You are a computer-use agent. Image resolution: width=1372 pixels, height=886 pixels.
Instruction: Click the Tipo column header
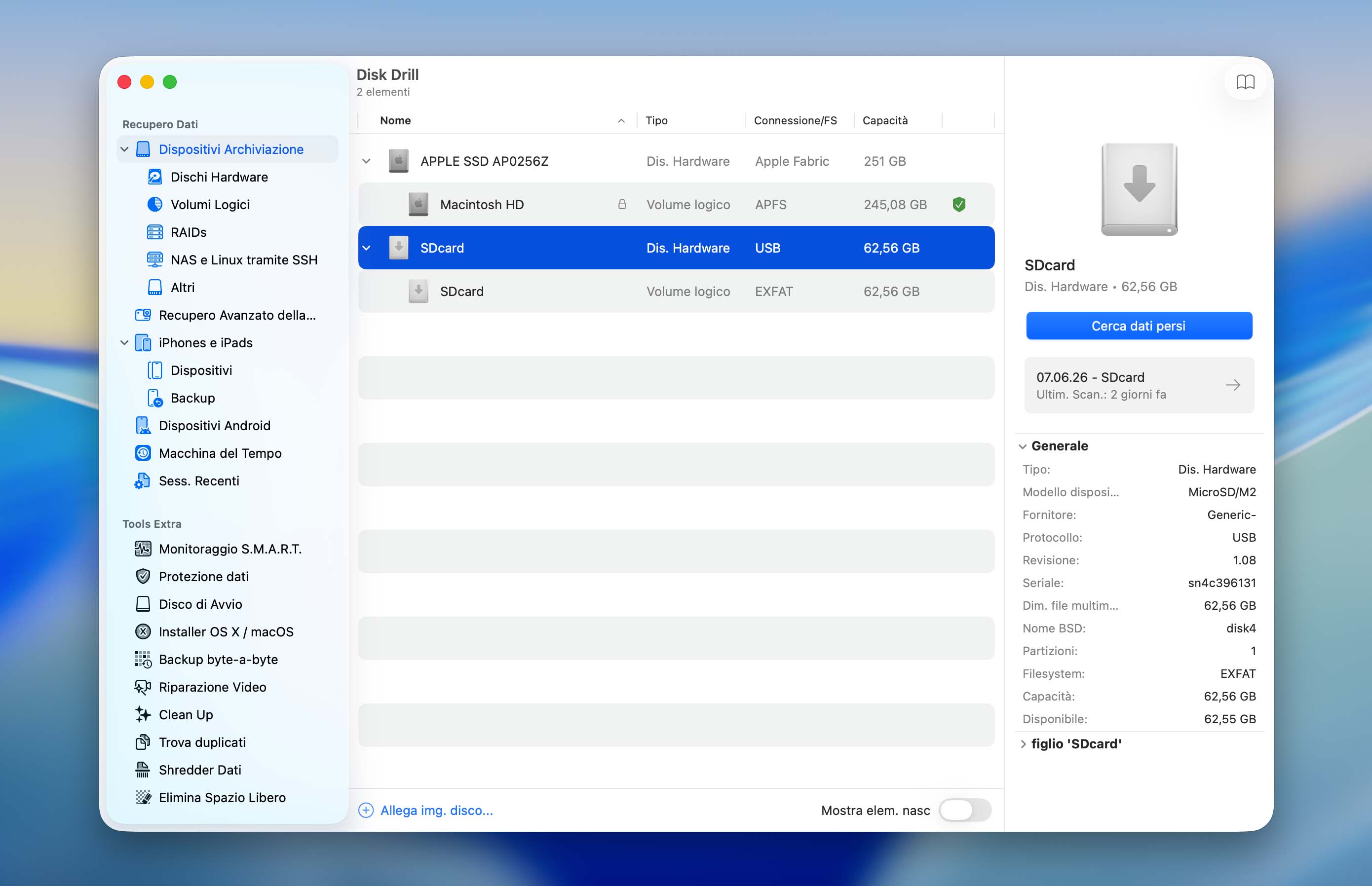[656, 120]
